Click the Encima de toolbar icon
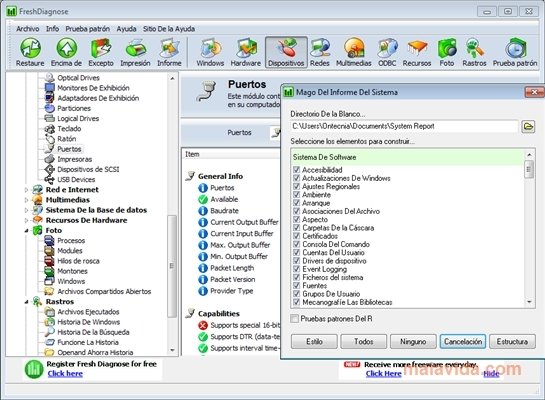Image resolution: width=545 pixels, height=400 pixels. [66, 52]
